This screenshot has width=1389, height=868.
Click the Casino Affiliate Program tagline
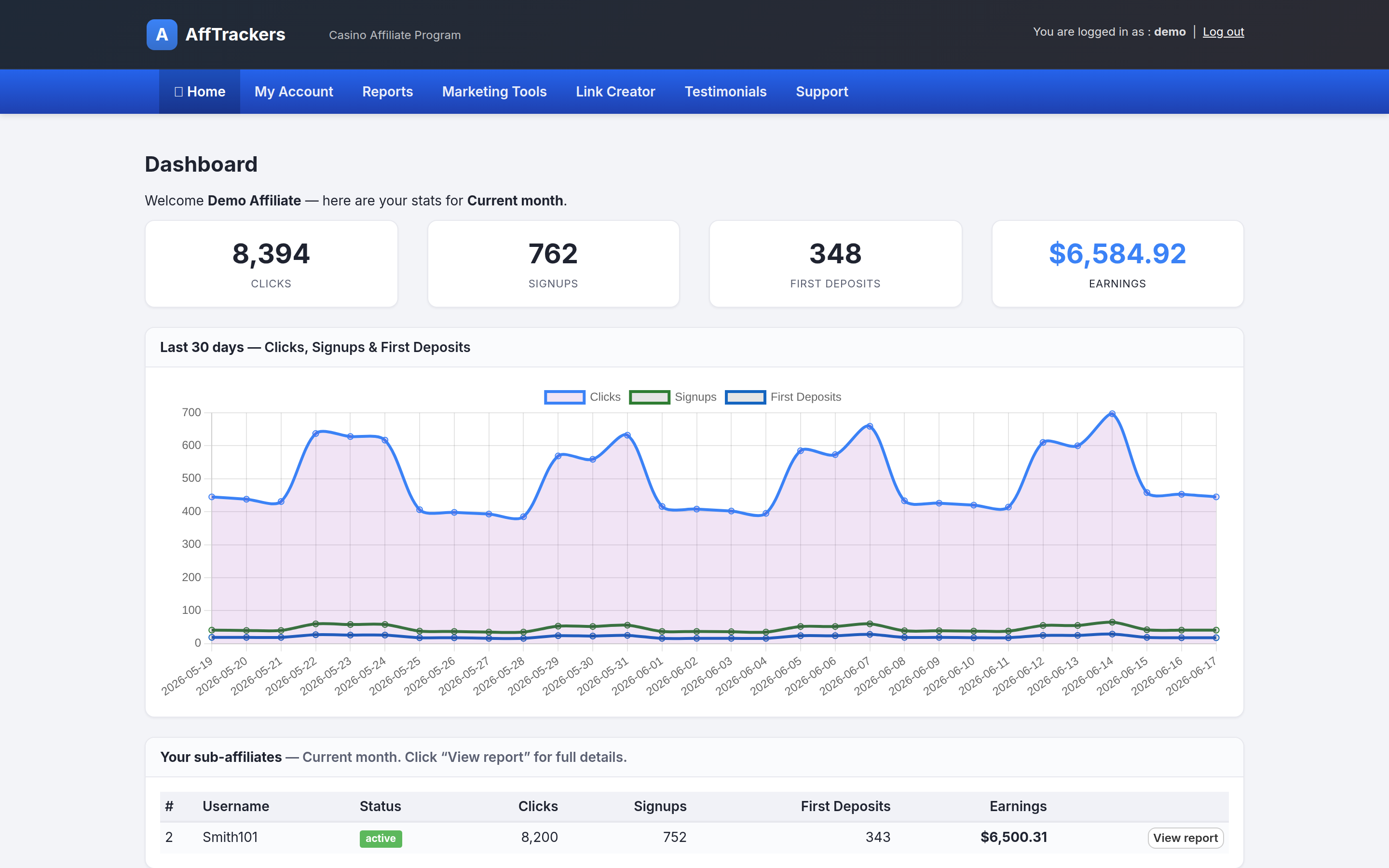(x=395, y=35)
